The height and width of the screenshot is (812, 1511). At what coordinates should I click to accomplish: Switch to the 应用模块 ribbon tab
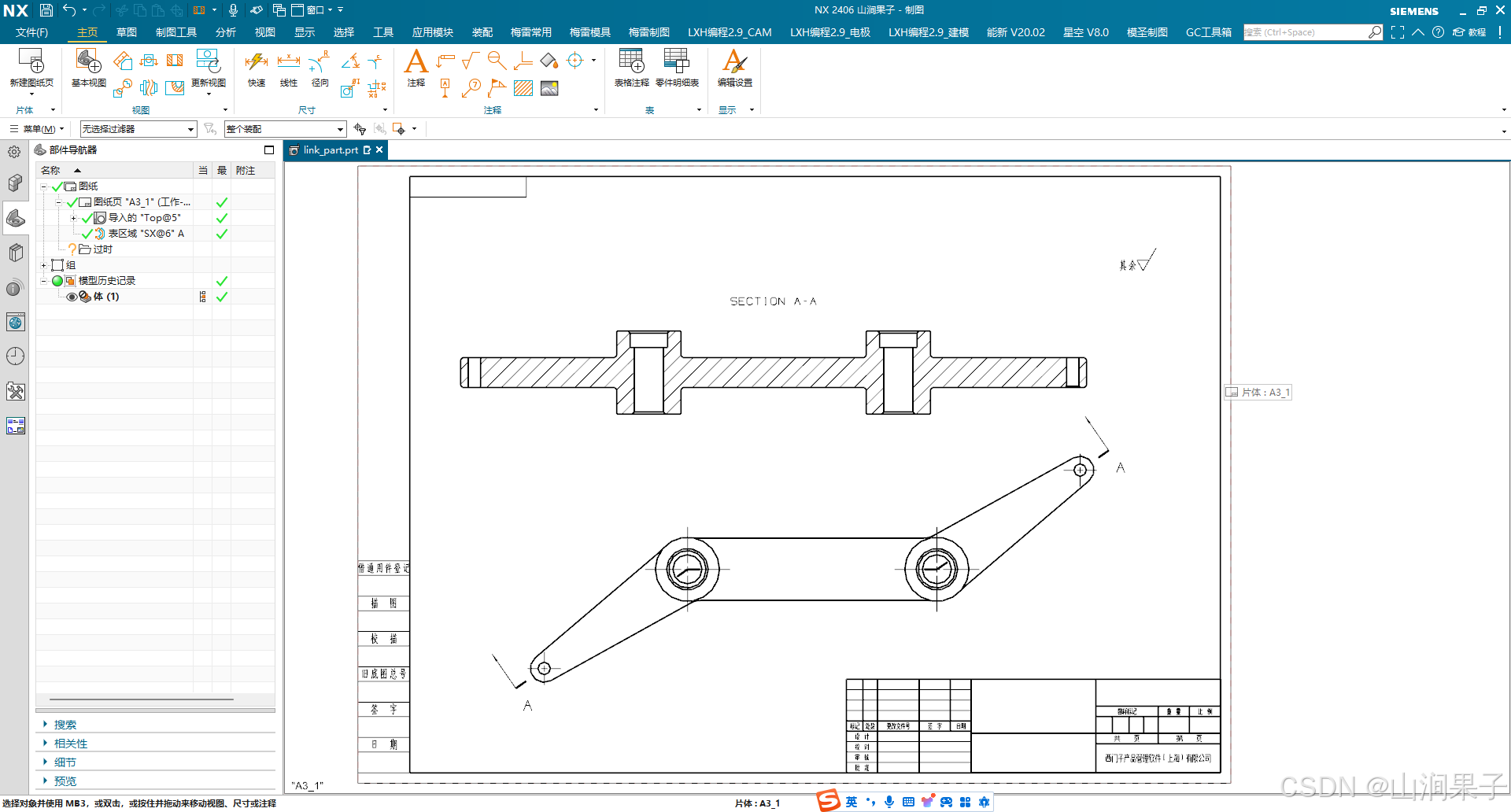point(433,32)
